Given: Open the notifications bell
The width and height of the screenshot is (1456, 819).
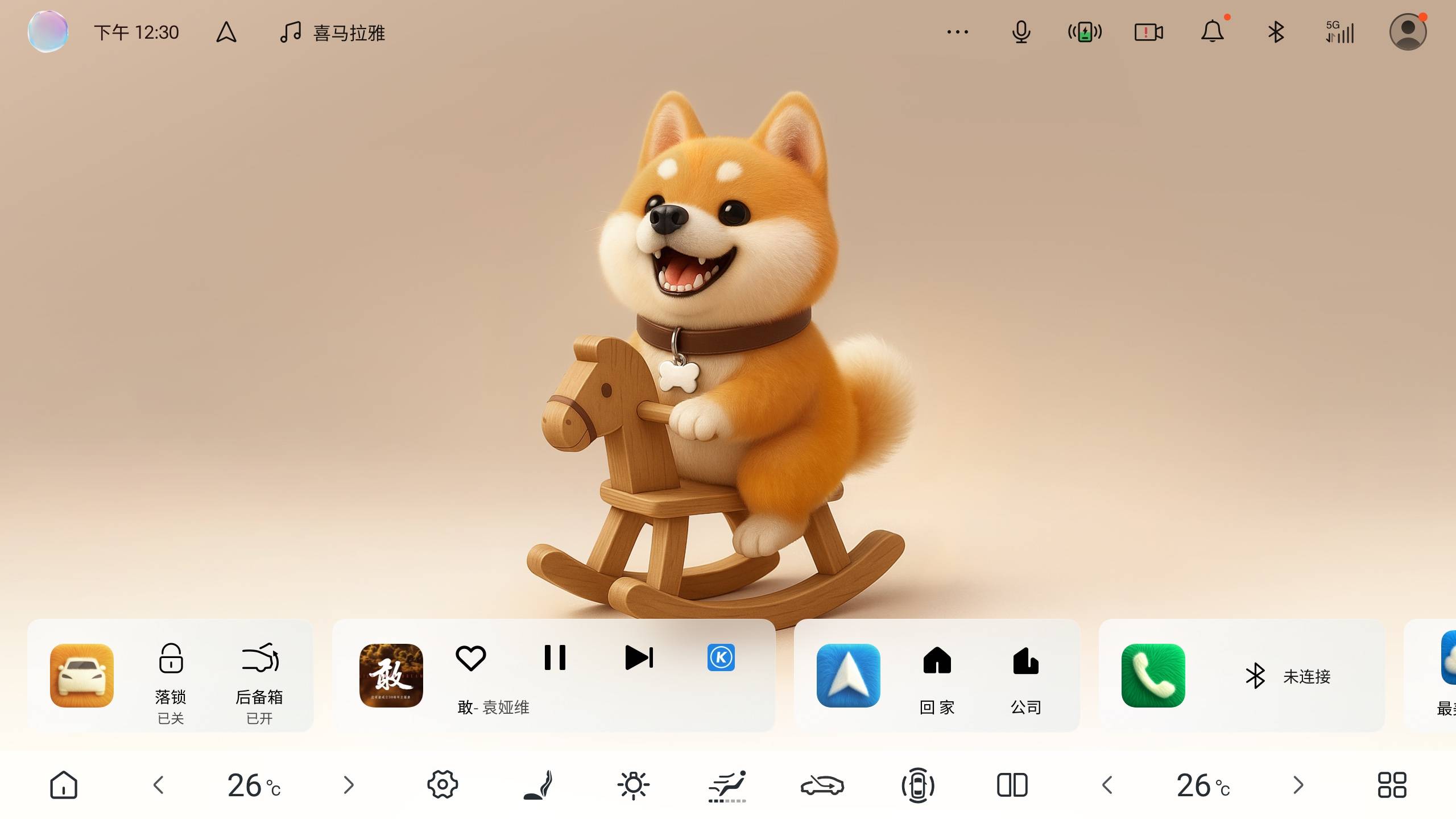Looking at the screenshot, I should coord(1212,32).
